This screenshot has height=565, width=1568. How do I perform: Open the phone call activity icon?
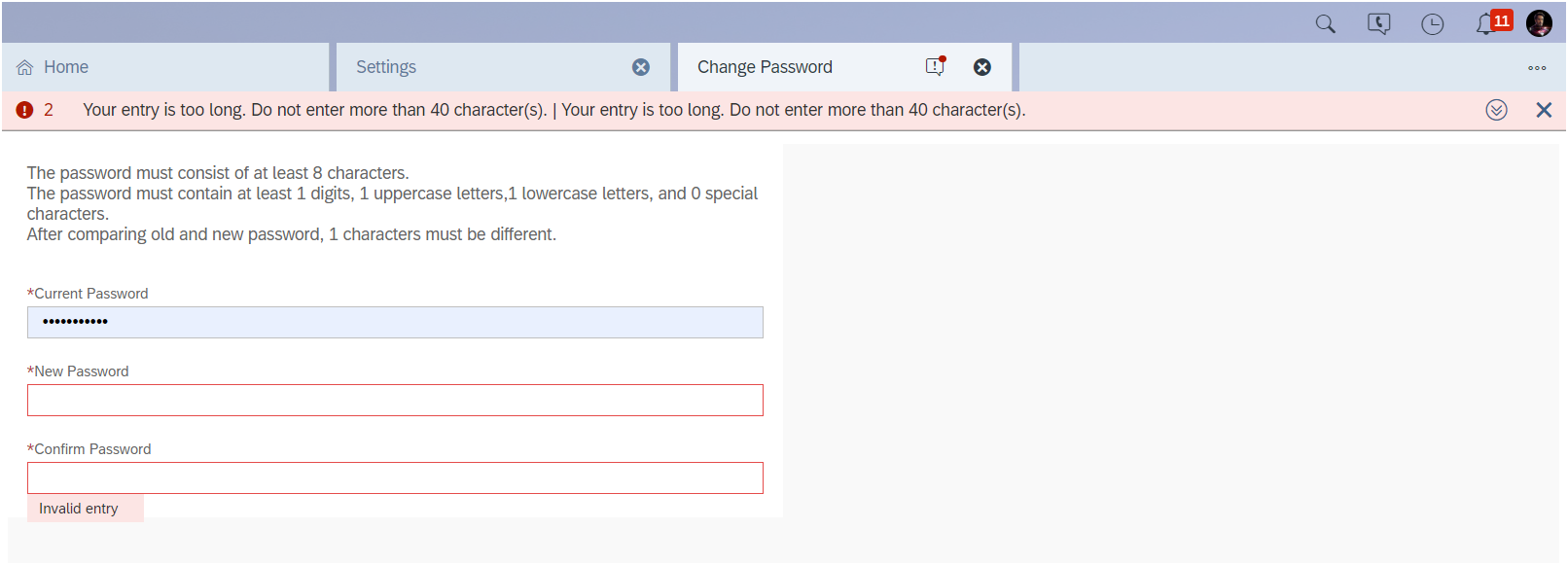coord(1378,23)
